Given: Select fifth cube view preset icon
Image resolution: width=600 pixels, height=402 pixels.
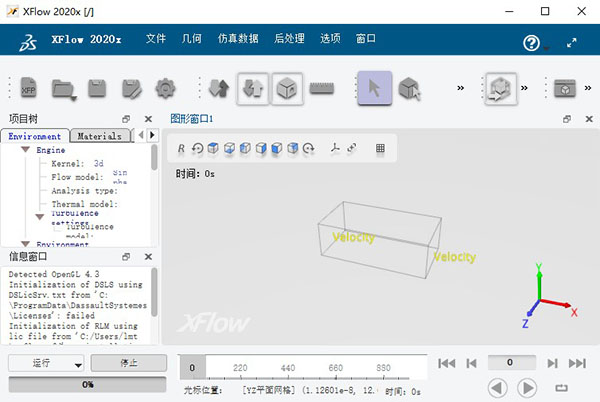Looking at the screenshot, I should [x=277, y=148].
